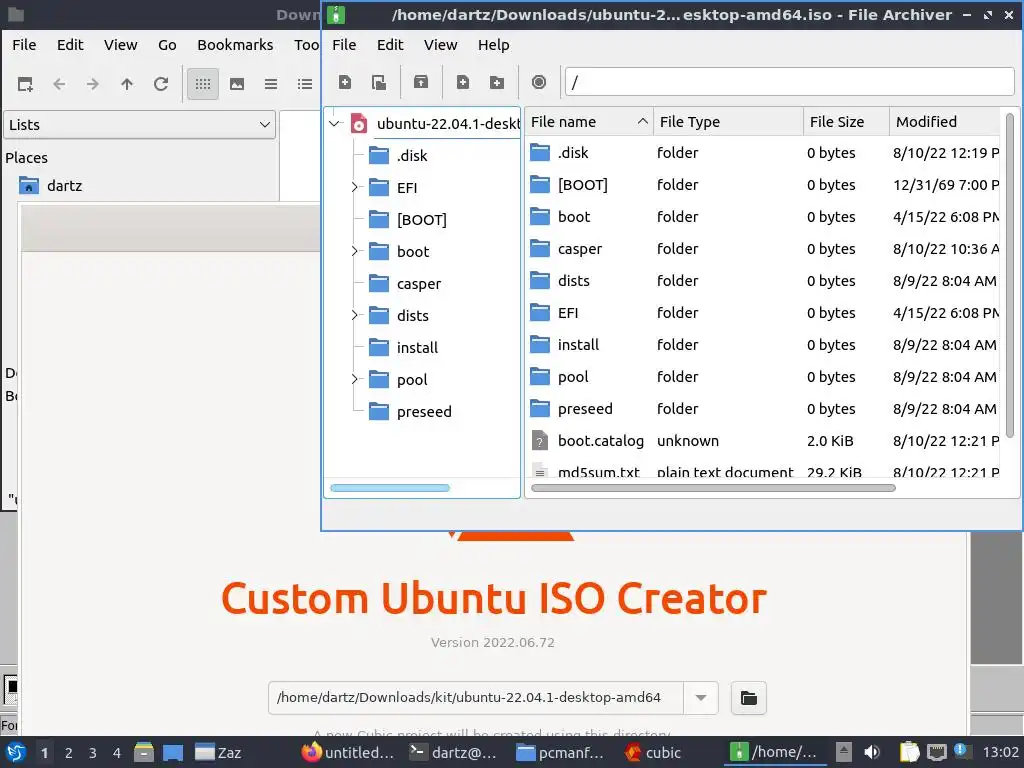The height and width of the screenshot is (768, 1024).
Task: Switch to the pcmanfm taskbar window
Action: click(560, 753)
